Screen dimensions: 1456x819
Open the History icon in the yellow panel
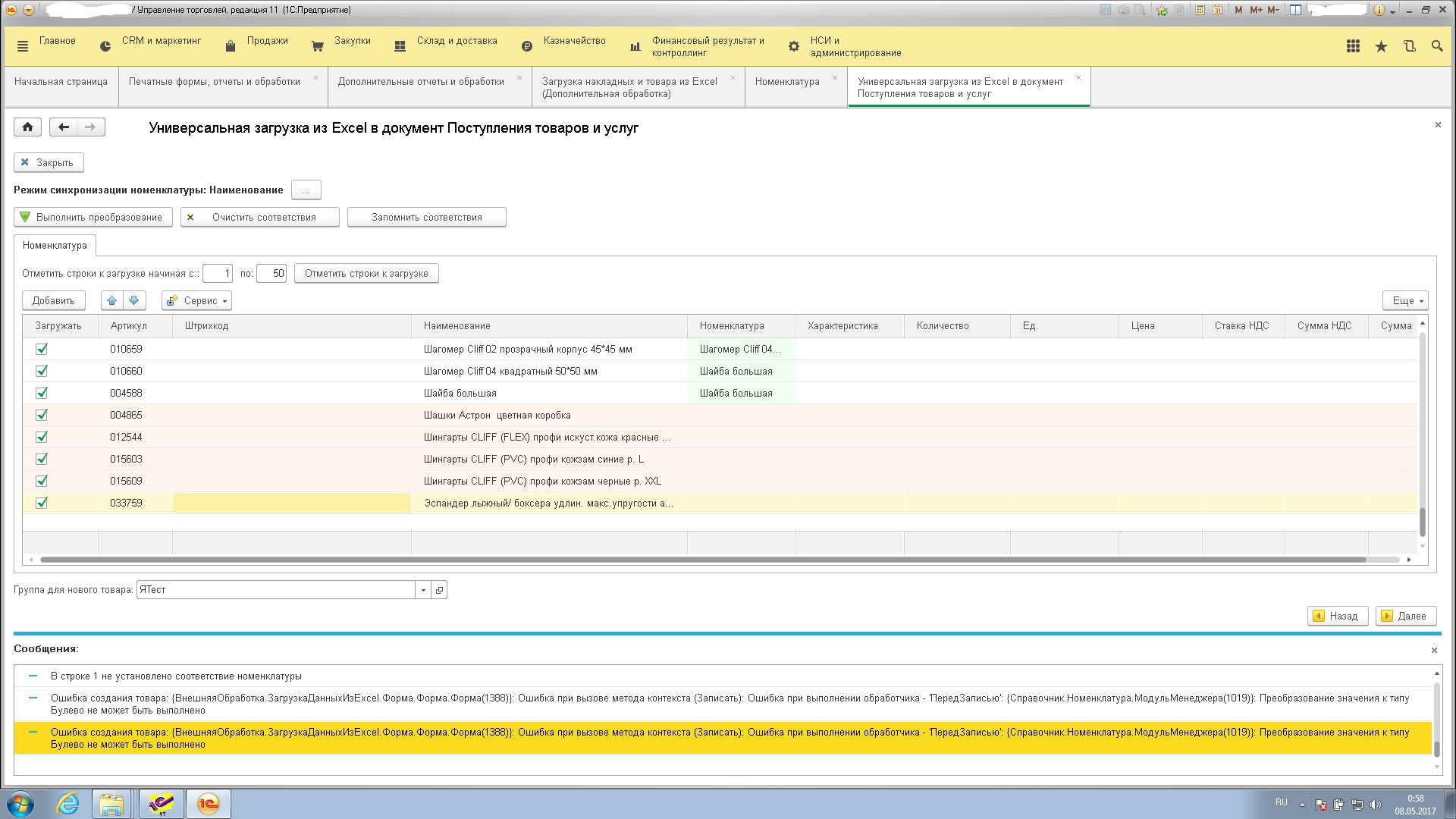1409,46
